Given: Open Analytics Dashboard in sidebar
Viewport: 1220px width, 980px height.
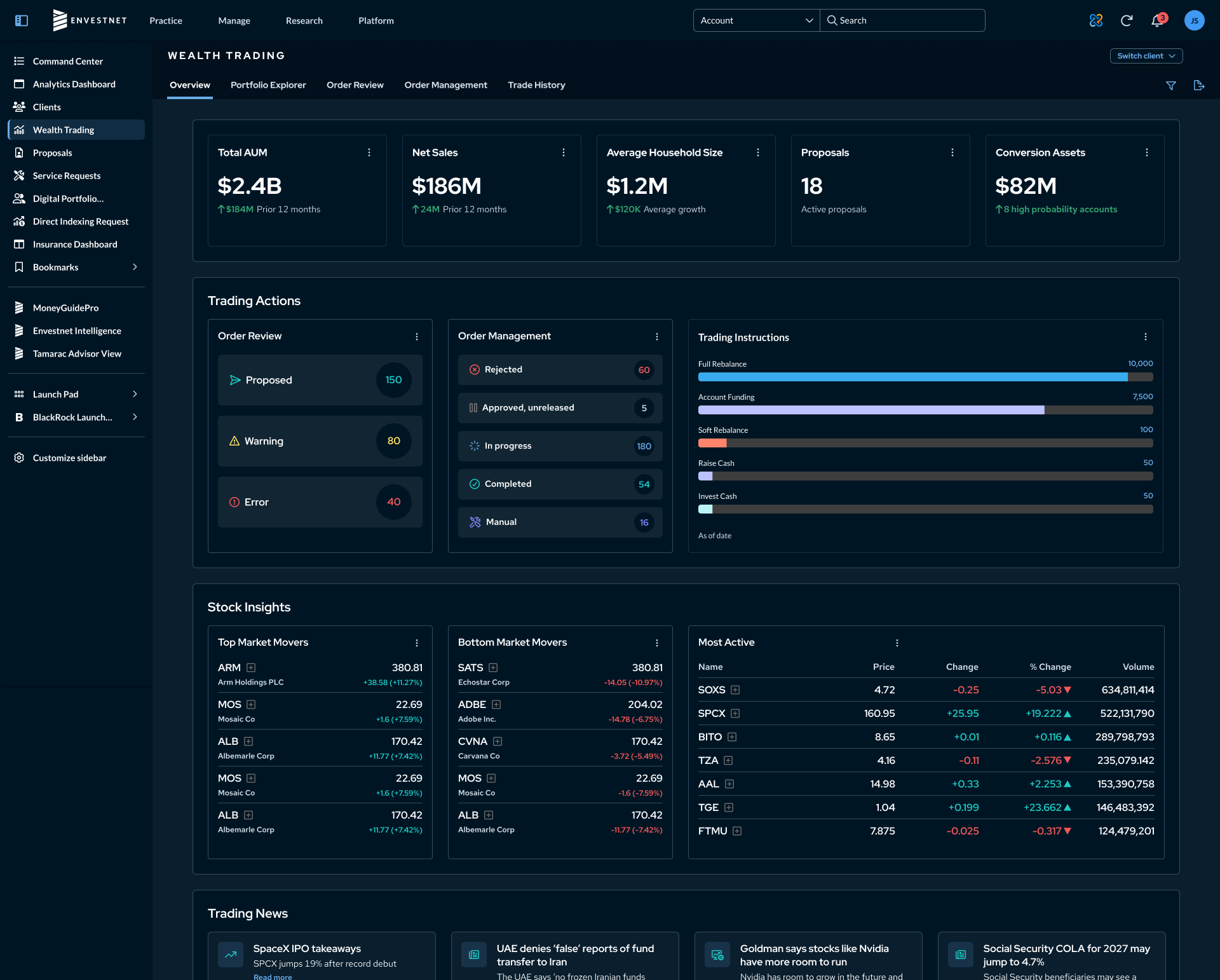Looking at the screenshot, I should point(76,84).
